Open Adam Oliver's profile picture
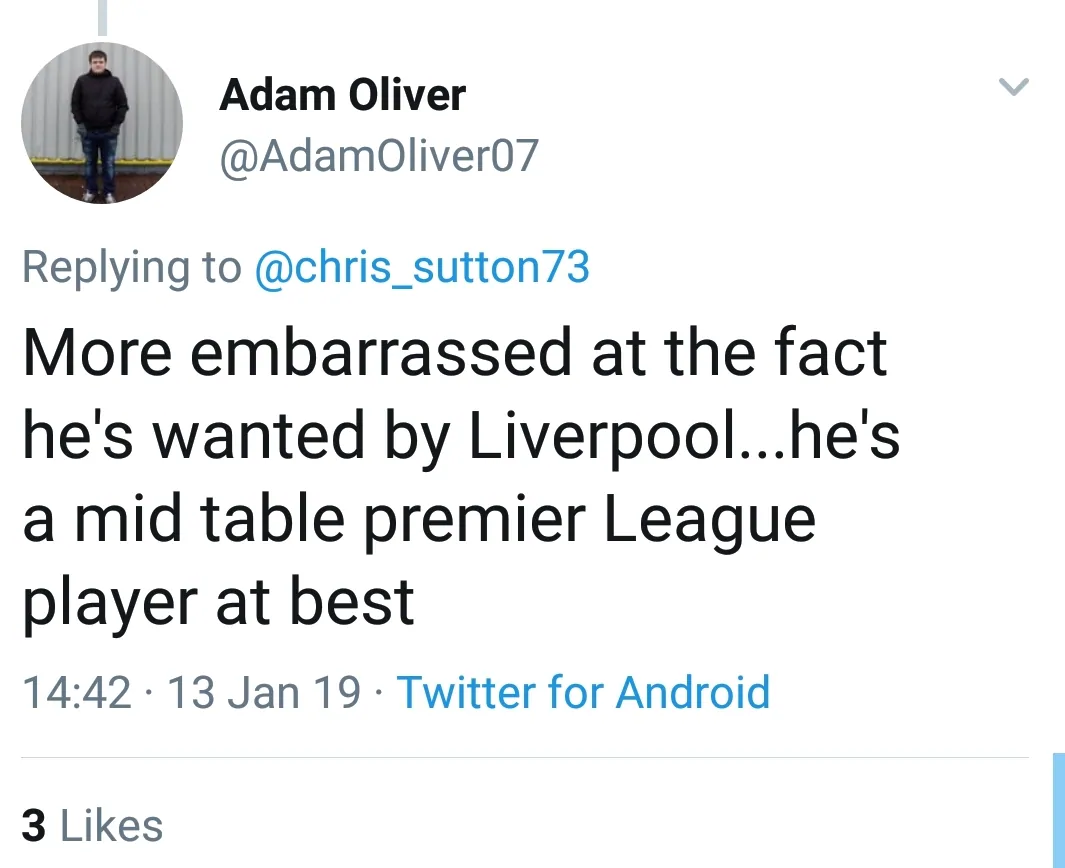 (102, 124)
